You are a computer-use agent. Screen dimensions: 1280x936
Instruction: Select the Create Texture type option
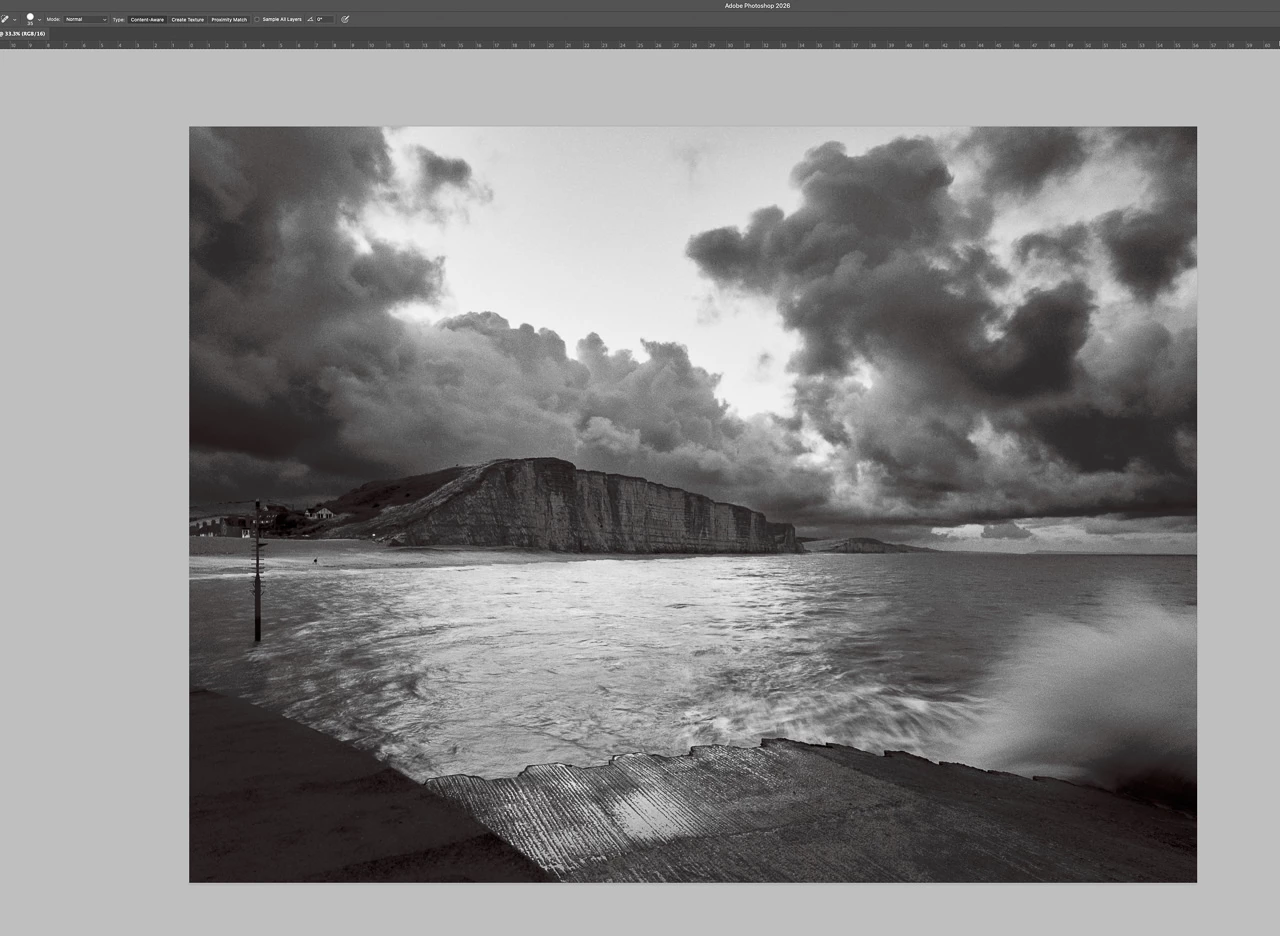click(188, 19)
